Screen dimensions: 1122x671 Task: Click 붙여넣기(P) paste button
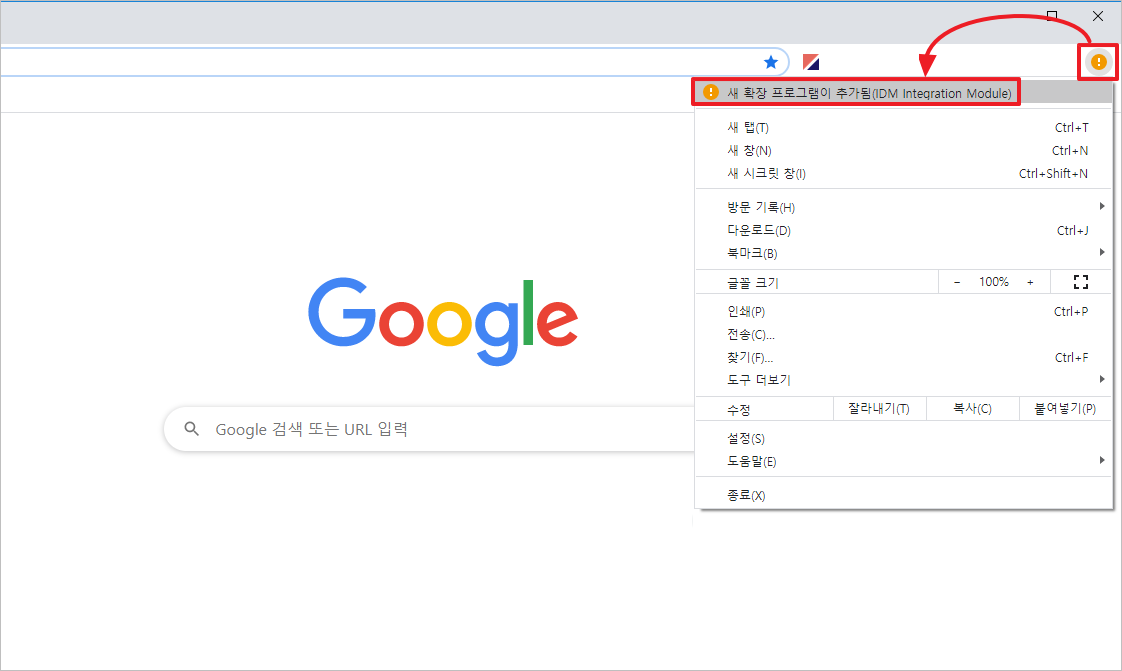(1065, 408)
